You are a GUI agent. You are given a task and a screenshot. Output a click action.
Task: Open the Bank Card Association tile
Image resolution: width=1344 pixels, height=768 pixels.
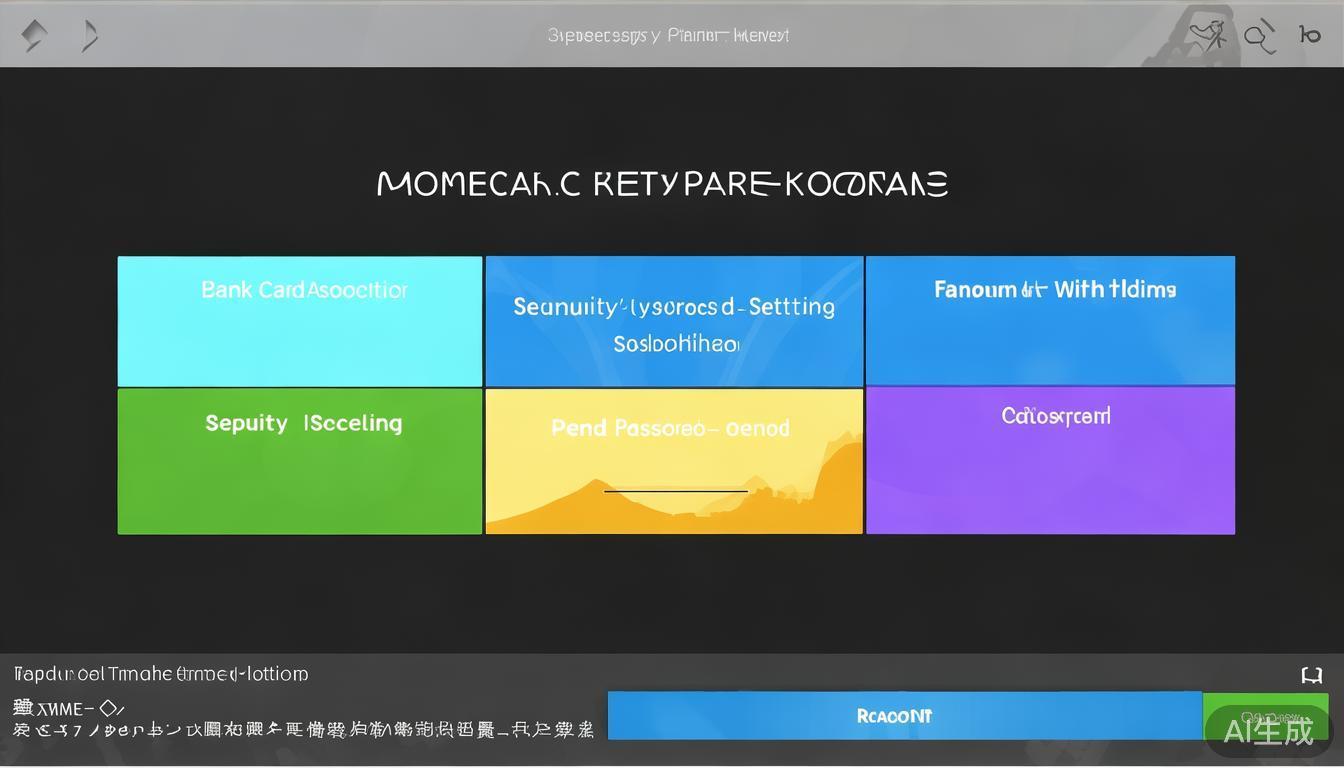(300, 321)
